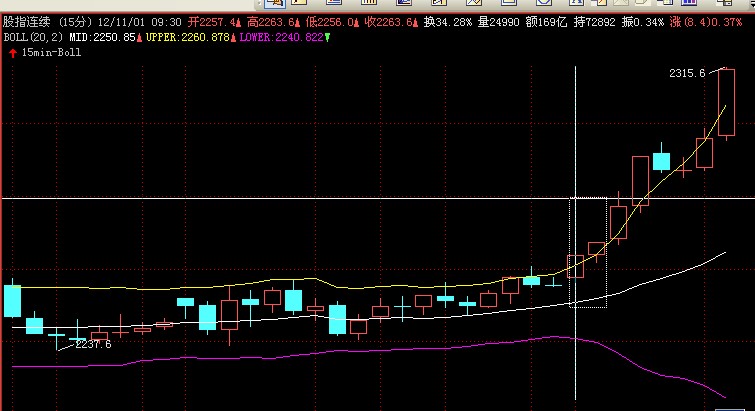Click the turnover value 换34.28%
The image size is (755, 411).
pos(448,22)
